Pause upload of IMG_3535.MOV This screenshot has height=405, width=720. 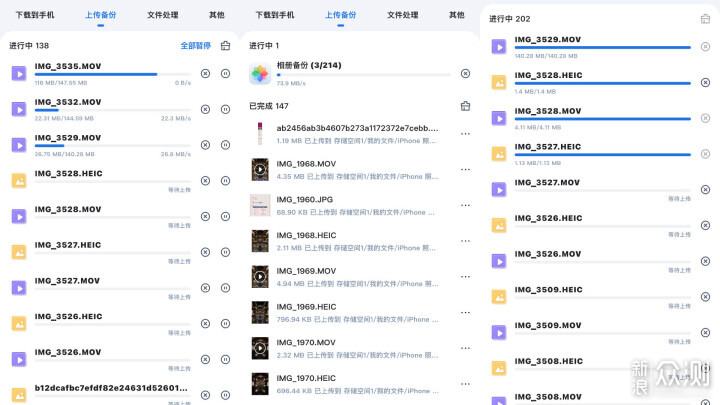pyautogui.click(x=225, y=73)
